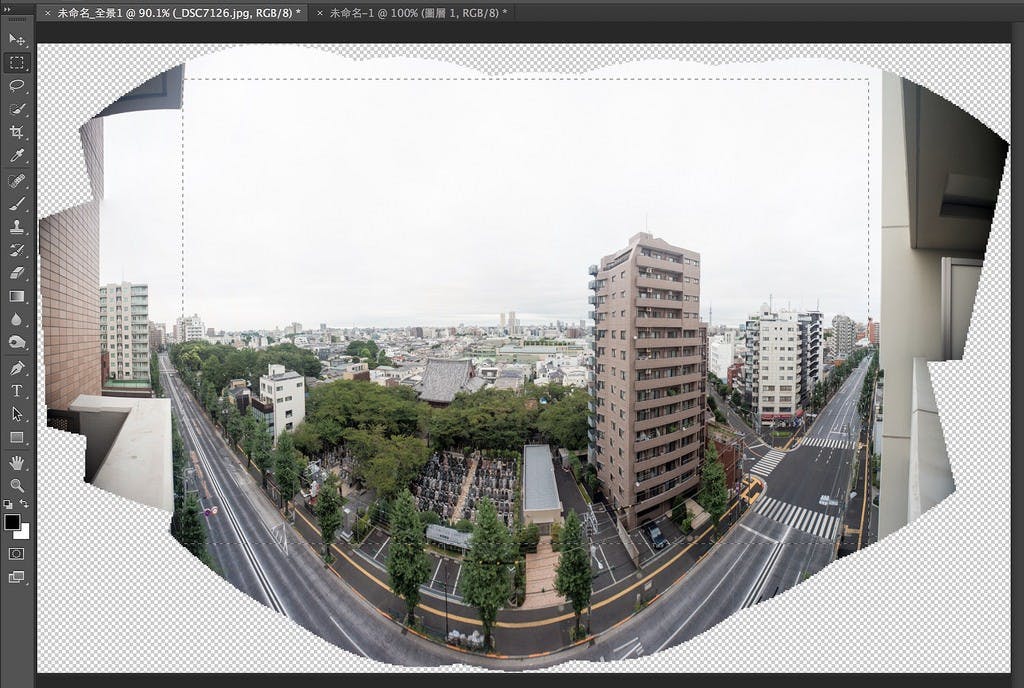Viewport: 1024px width, 688px height.
Task: Pick the Lasso tool
Action: pos(17,85)
